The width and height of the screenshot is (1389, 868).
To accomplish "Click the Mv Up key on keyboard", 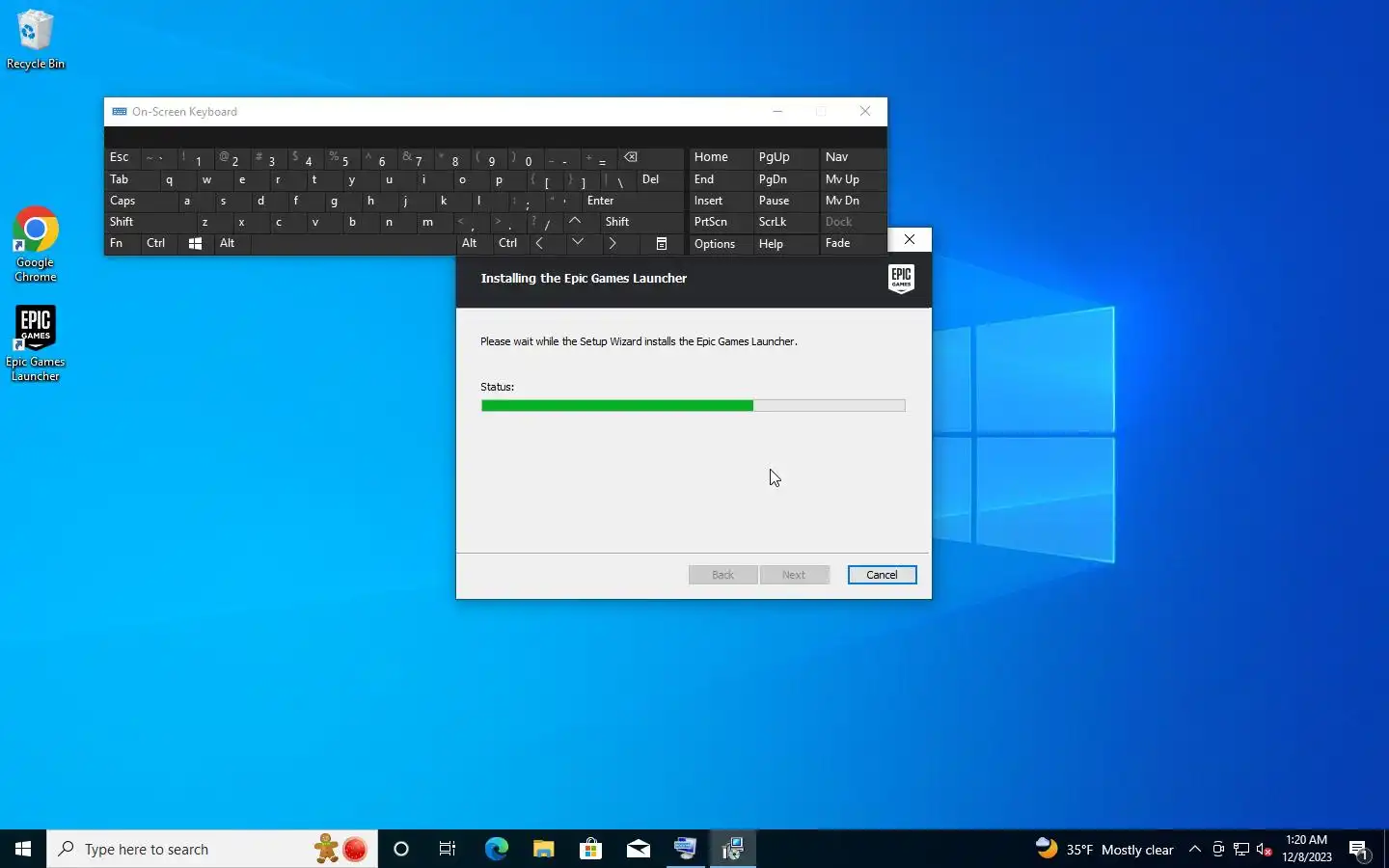I will click(x=852, y=179).
